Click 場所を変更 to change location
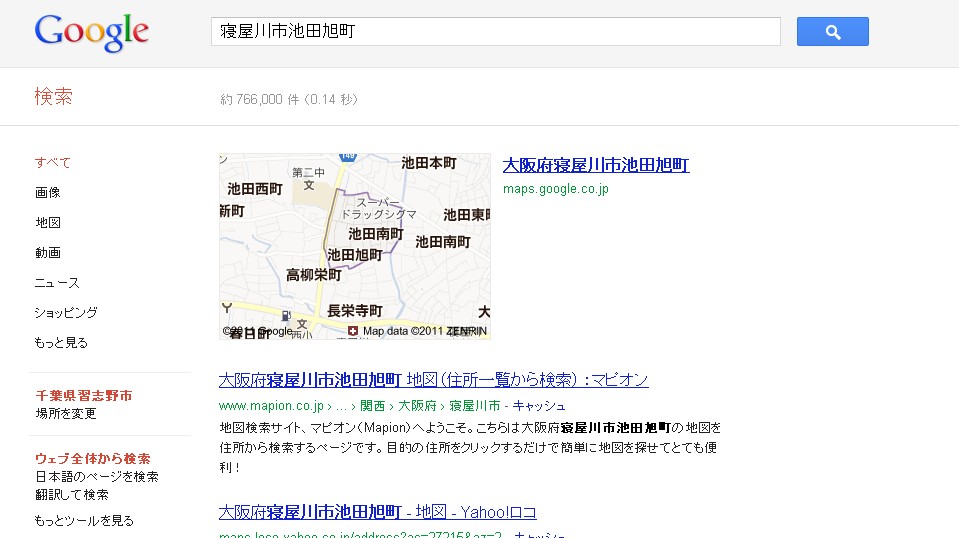Viewport: 959px width, 538px height. tap(65, 413)
